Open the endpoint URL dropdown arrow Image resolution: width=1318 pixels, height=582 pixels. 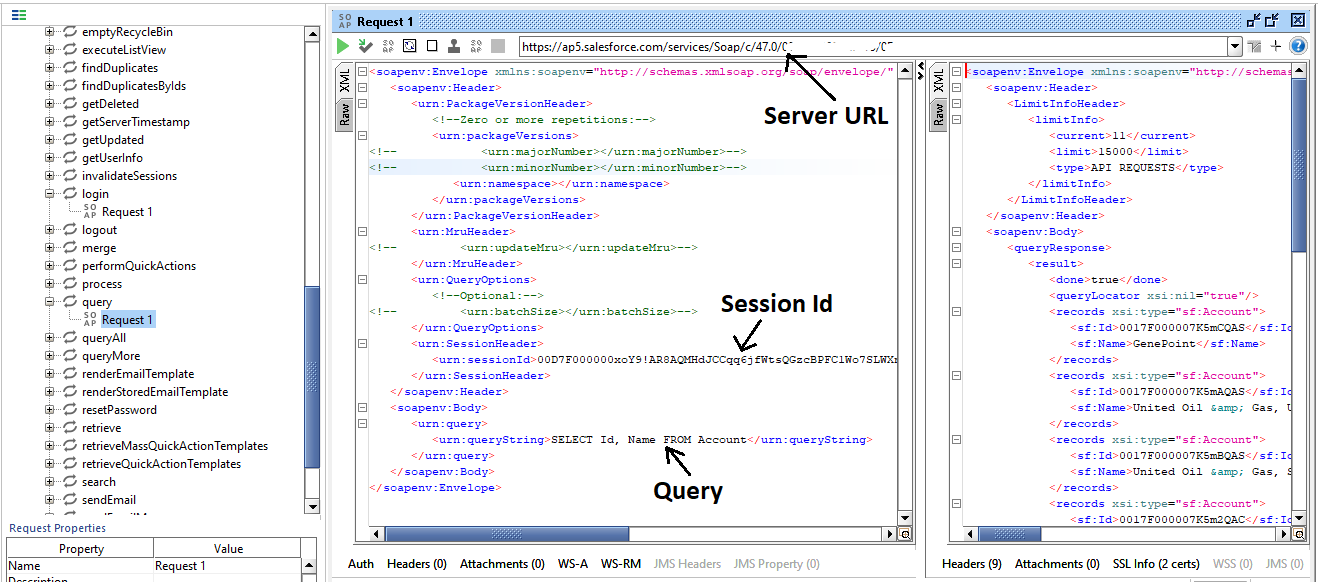click(1235, 45)
